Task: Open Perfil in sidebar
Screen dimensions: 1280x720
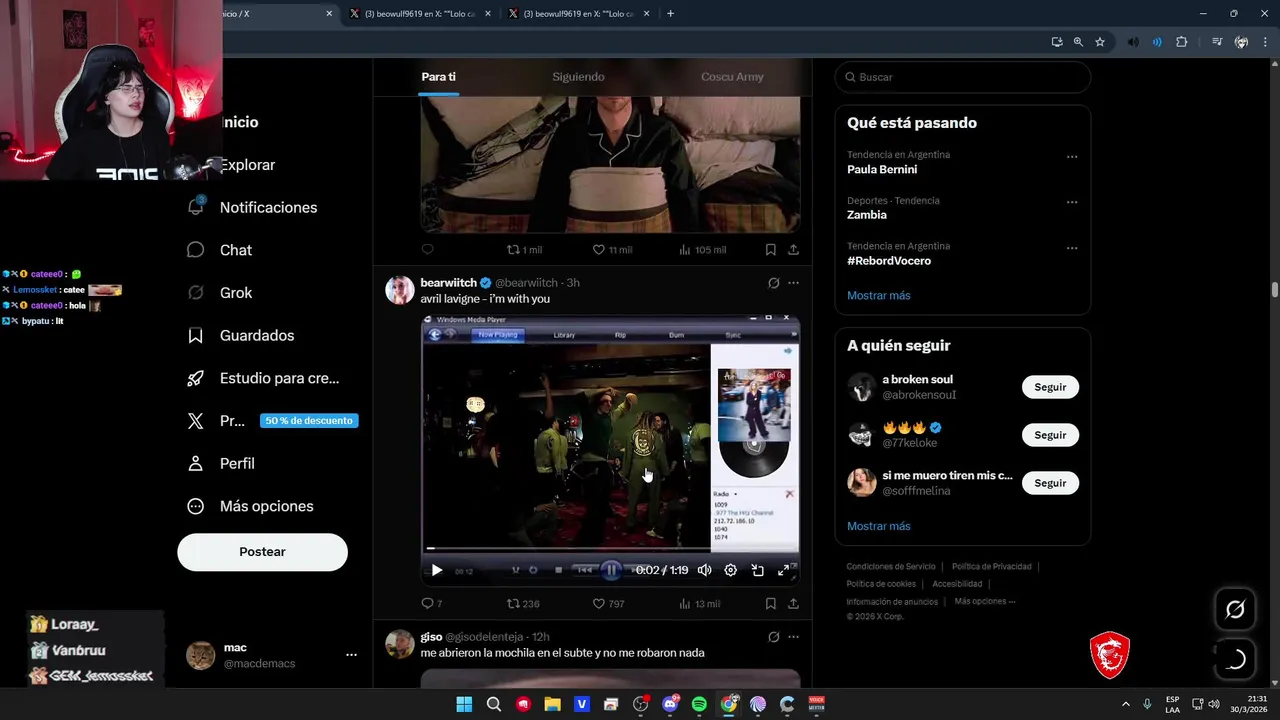Action: [221, 463]
